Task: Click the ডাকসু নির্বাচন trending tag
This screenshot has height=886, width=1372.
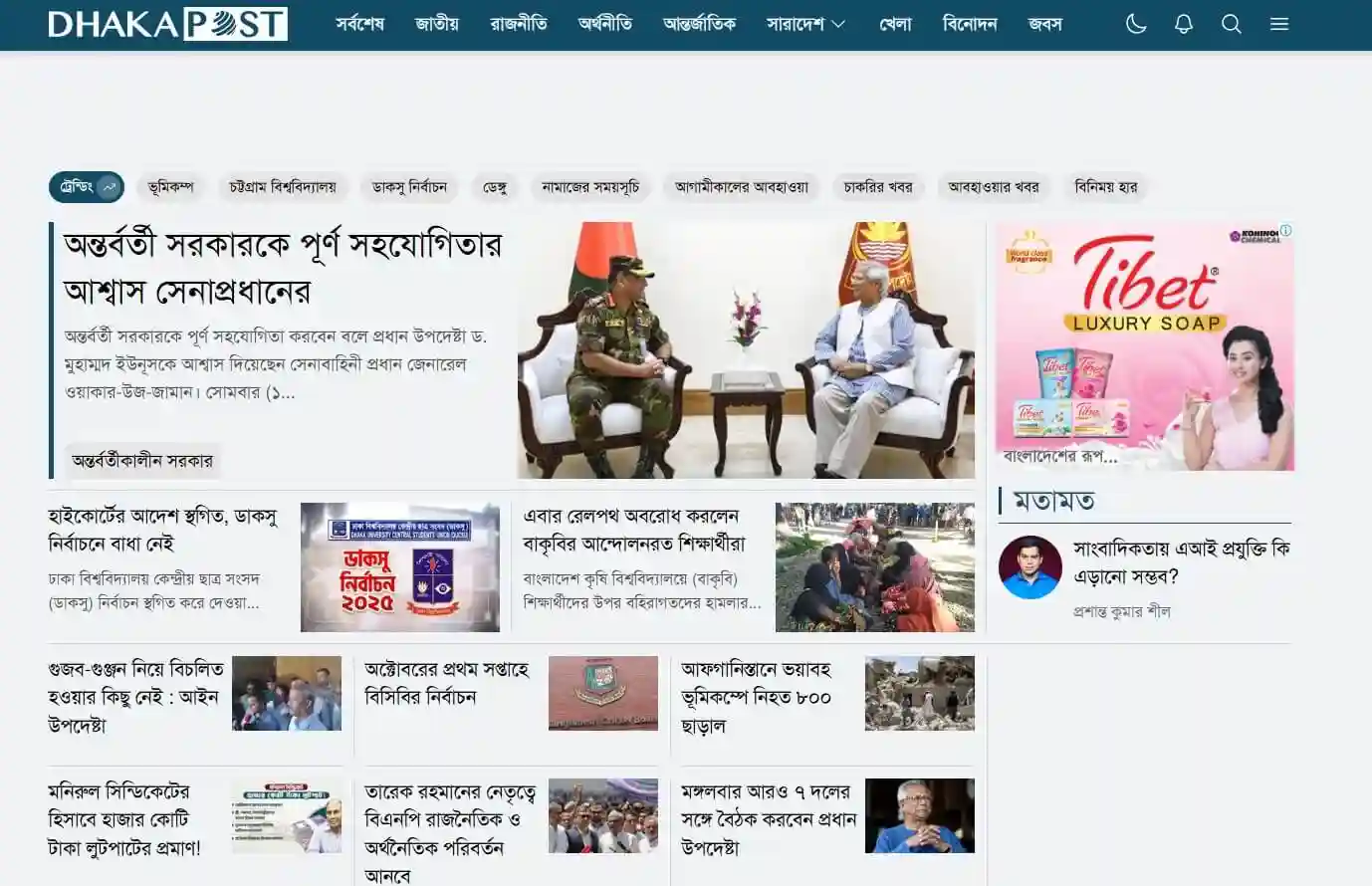Action: (411, 187)
